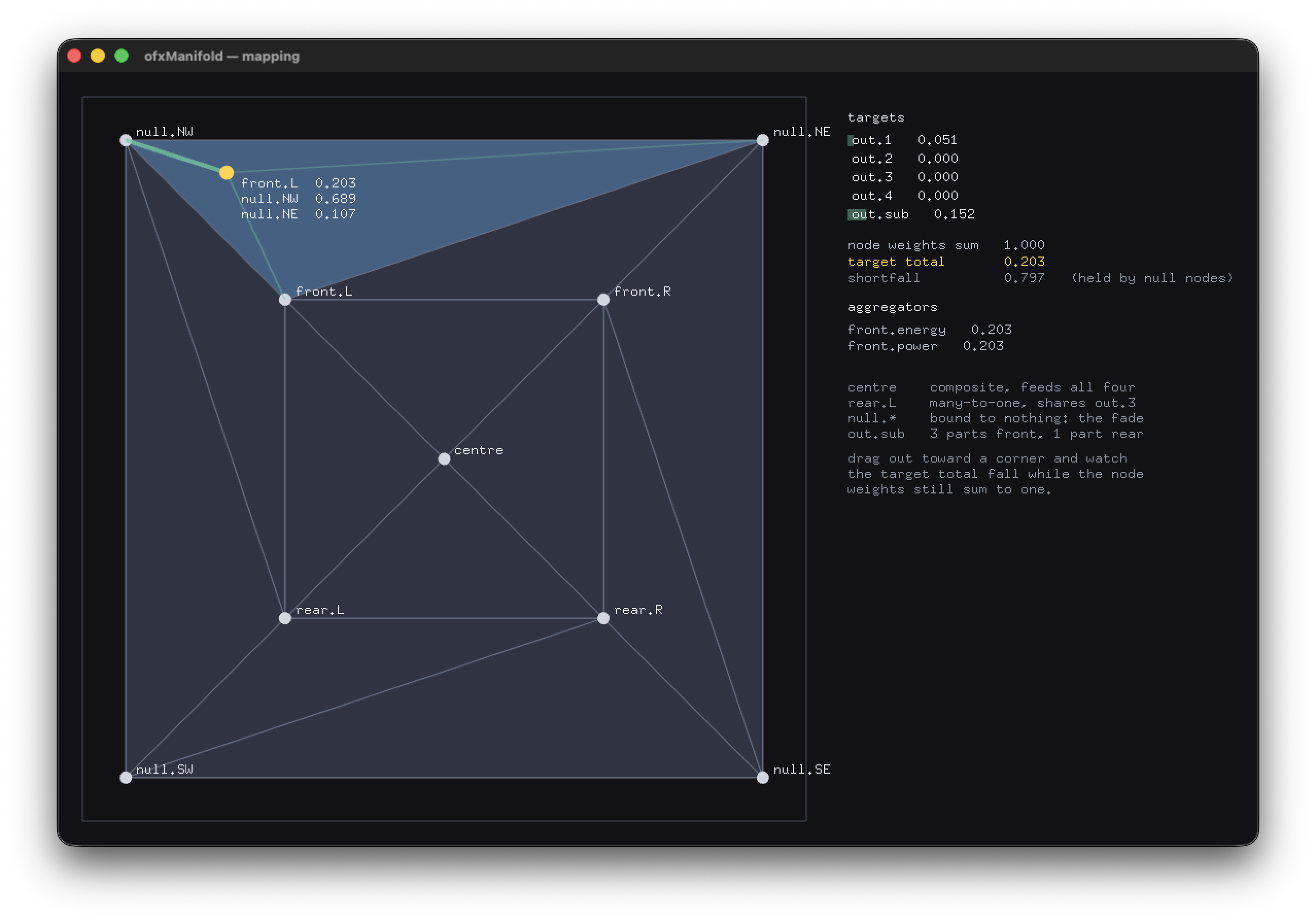Click the centre node dot
The image size is (1316, 922).
tap(444, 459)
